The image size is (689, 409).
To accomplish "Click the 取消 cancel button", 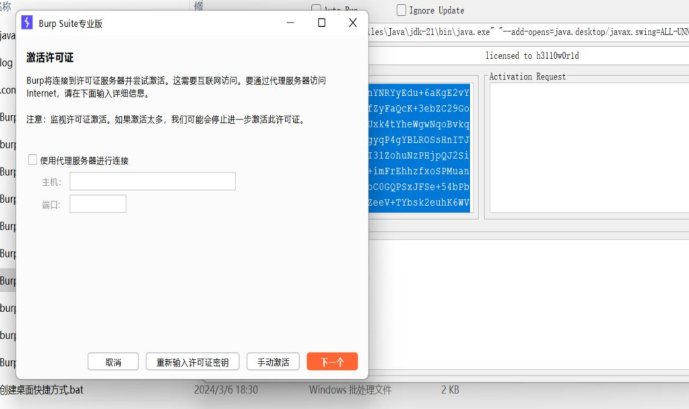I will pyautogui.click(x=113, y=362).
